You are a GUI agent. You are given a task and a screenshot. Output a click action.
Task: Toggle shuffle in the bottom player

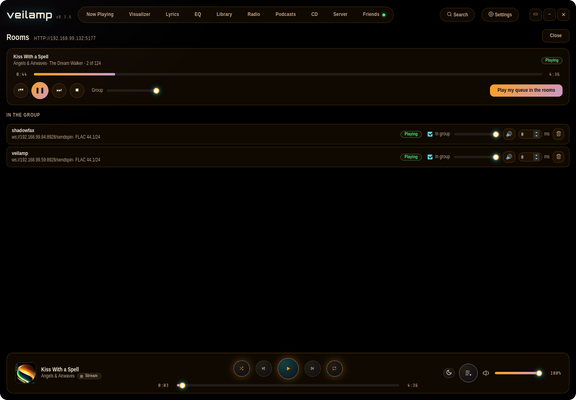[242, 368]
